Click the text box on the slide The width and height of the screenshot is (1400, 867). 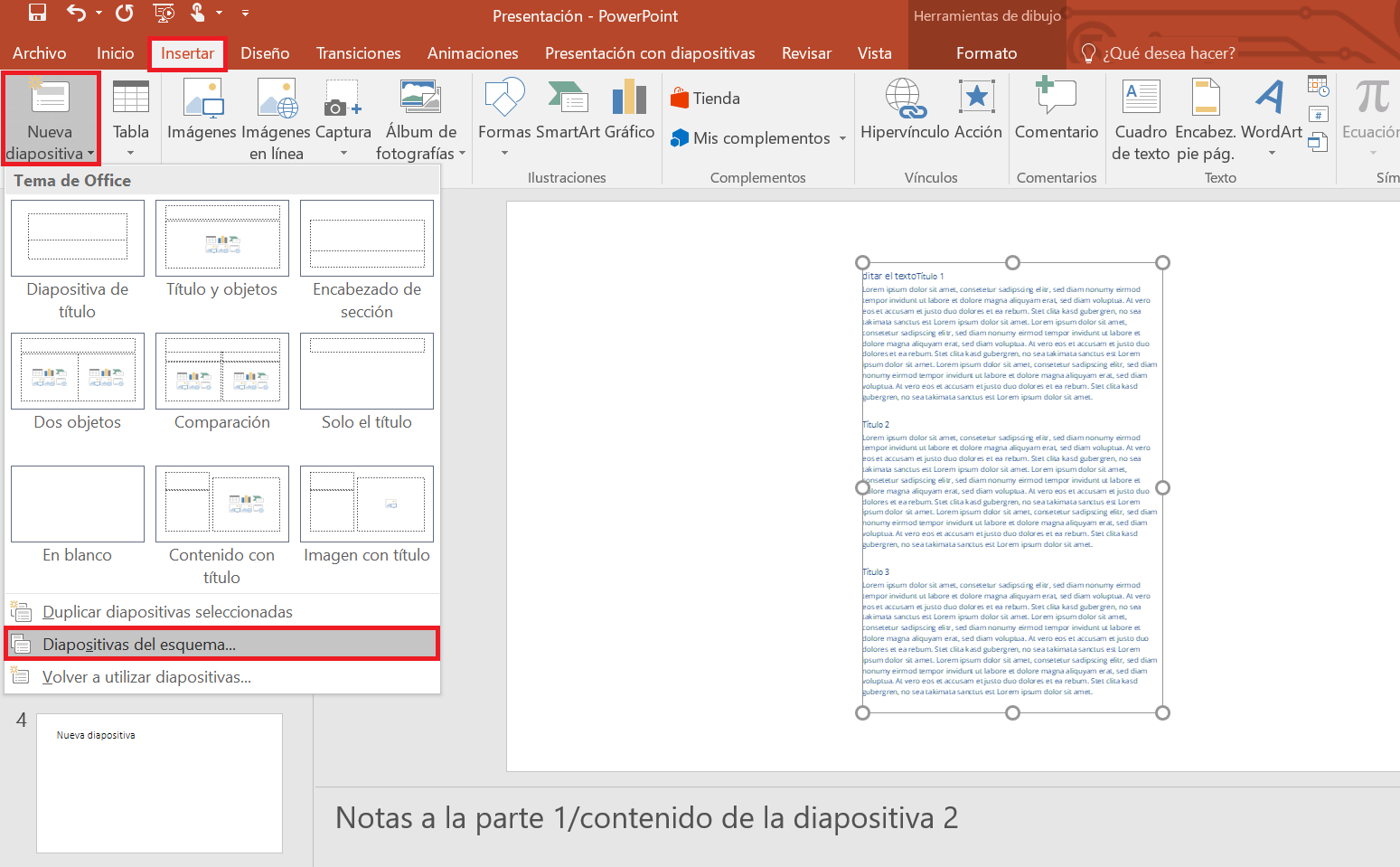1012,487
